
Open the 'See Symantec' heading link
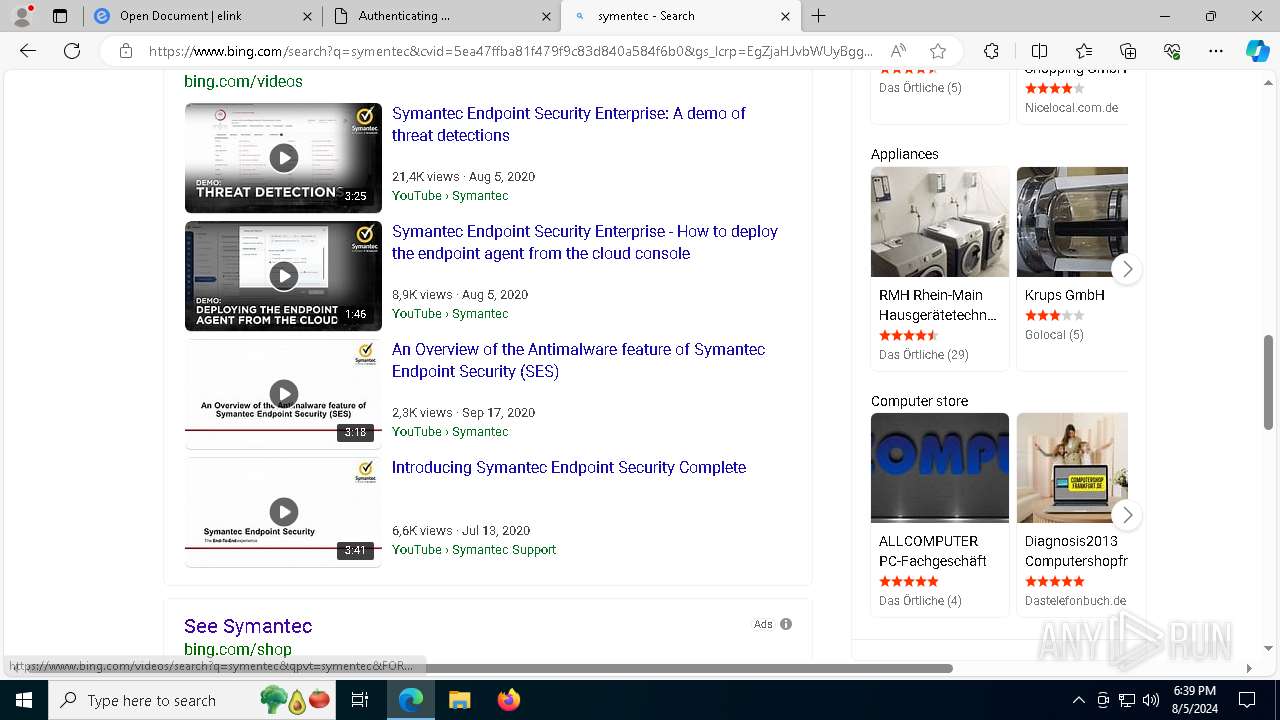click(x=248, y=626)
